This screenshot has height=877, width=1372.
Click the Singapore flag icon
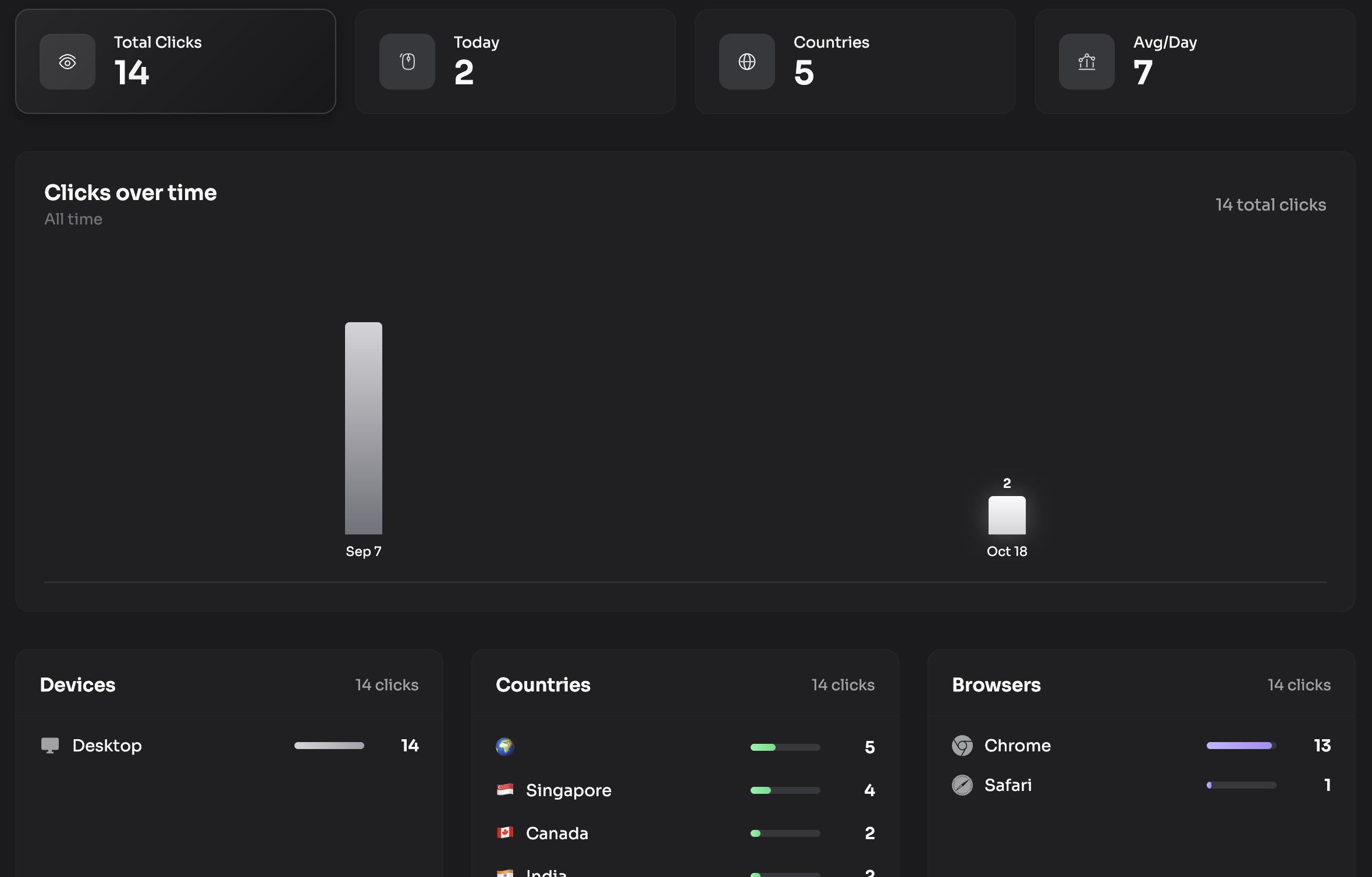point(504,790)
